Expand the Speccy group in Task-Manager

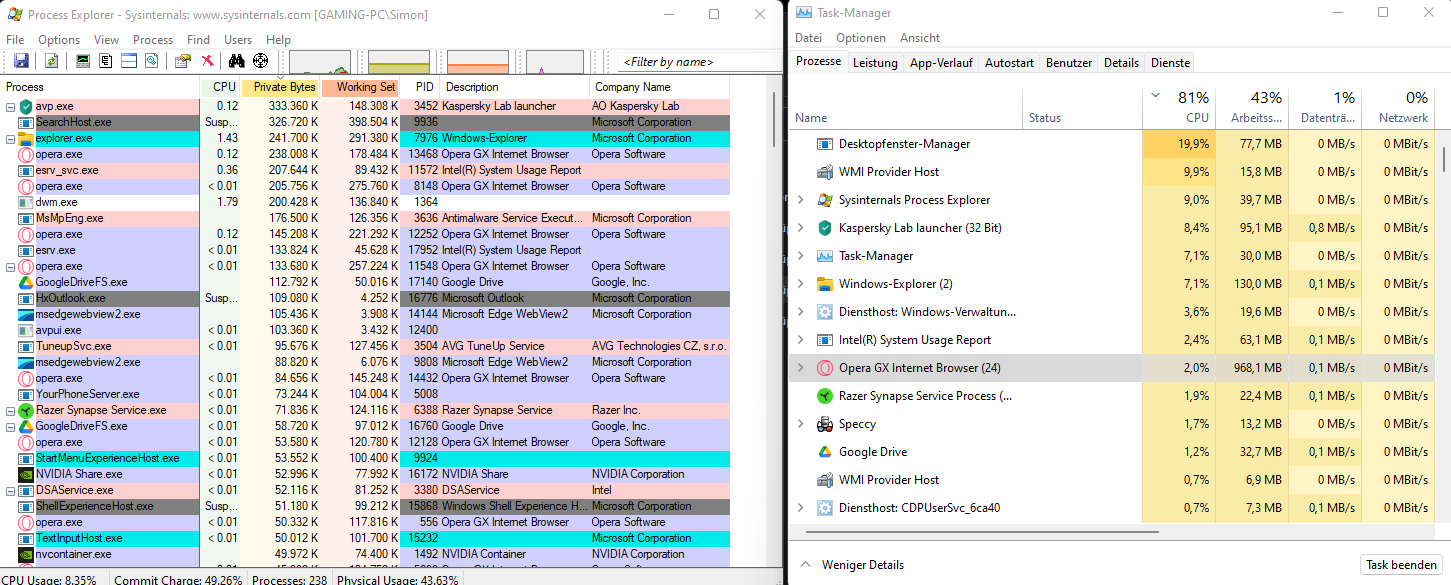[x=800, y=424]
